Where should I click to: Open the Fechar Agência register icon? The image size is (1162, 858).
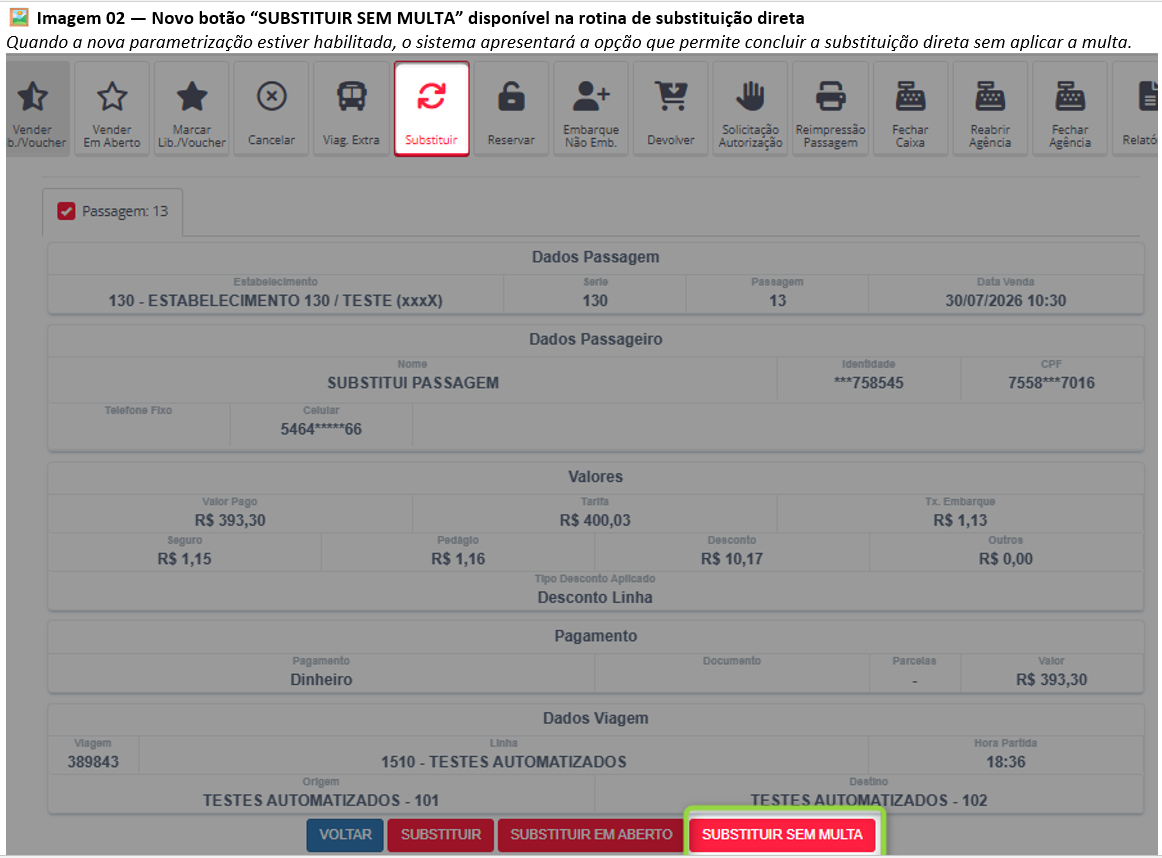click(x=1070, y=97)
